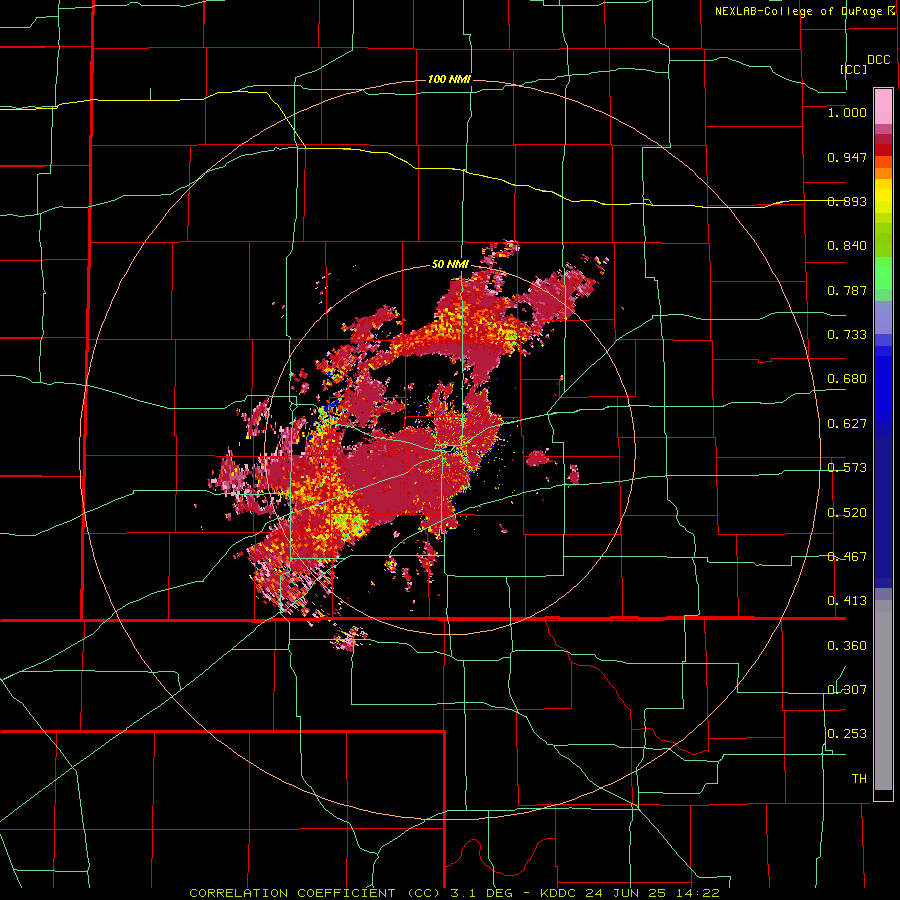
Task: Click the 0.413 scale value
Action: [x=847, y=601]
